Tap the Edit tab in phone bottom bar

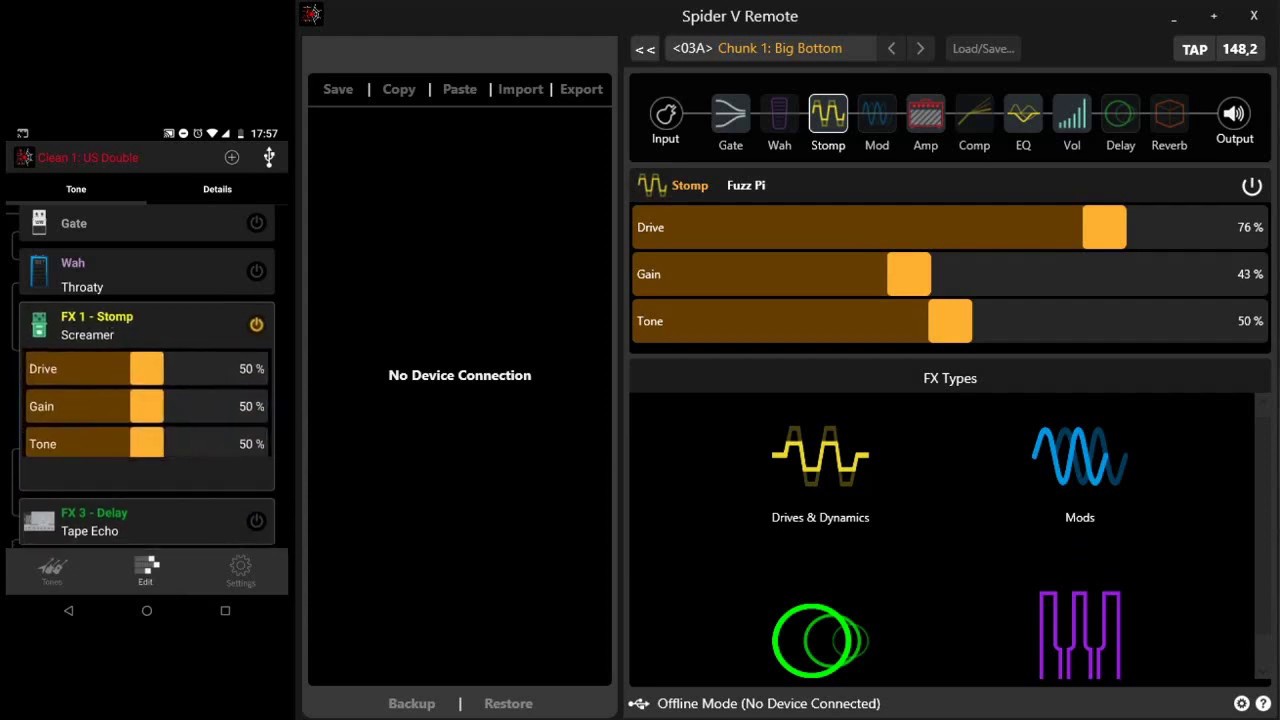[x=146, y=572]
